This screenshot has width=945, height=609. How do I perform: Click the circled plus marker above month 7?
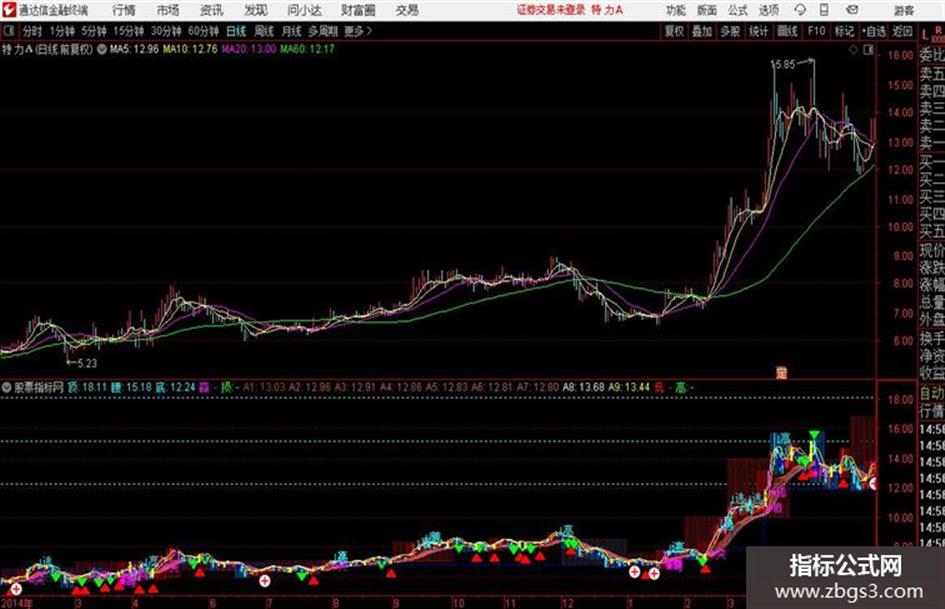[265, 581]
